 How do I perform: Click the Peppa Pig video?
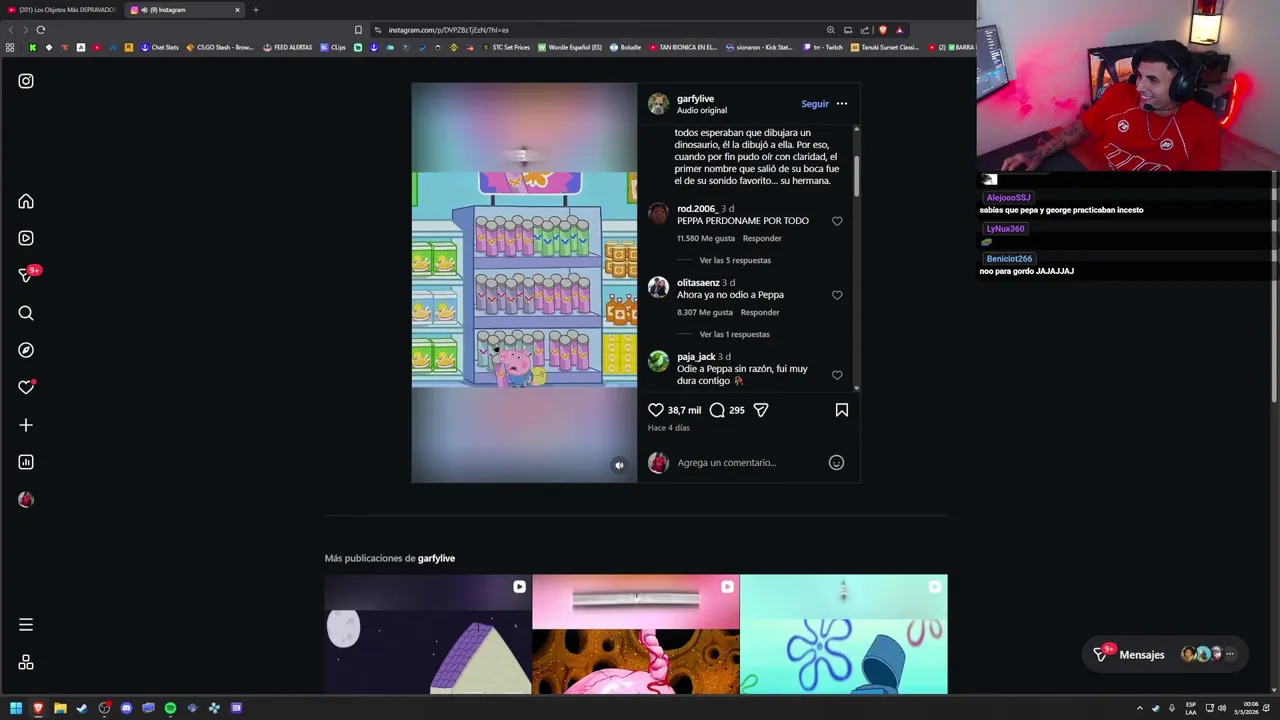[x=524, y=283]
